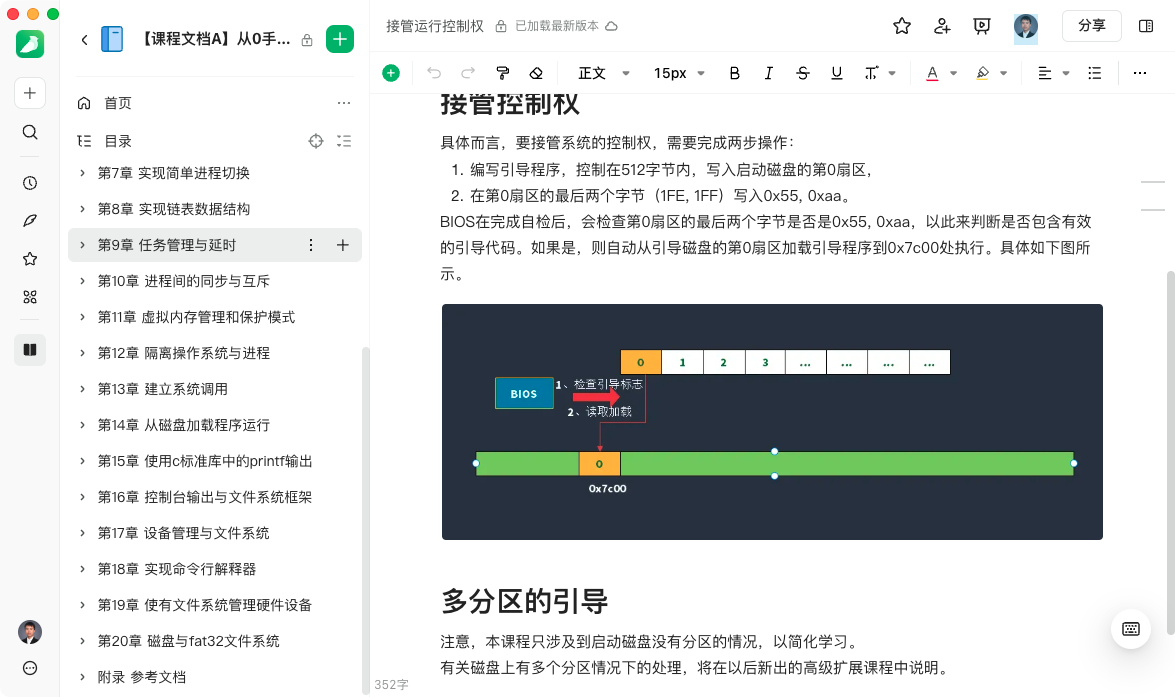Go to 首页 in sidebar
This screenshot has width=1175, height=697.
click(x=117, y=103)
